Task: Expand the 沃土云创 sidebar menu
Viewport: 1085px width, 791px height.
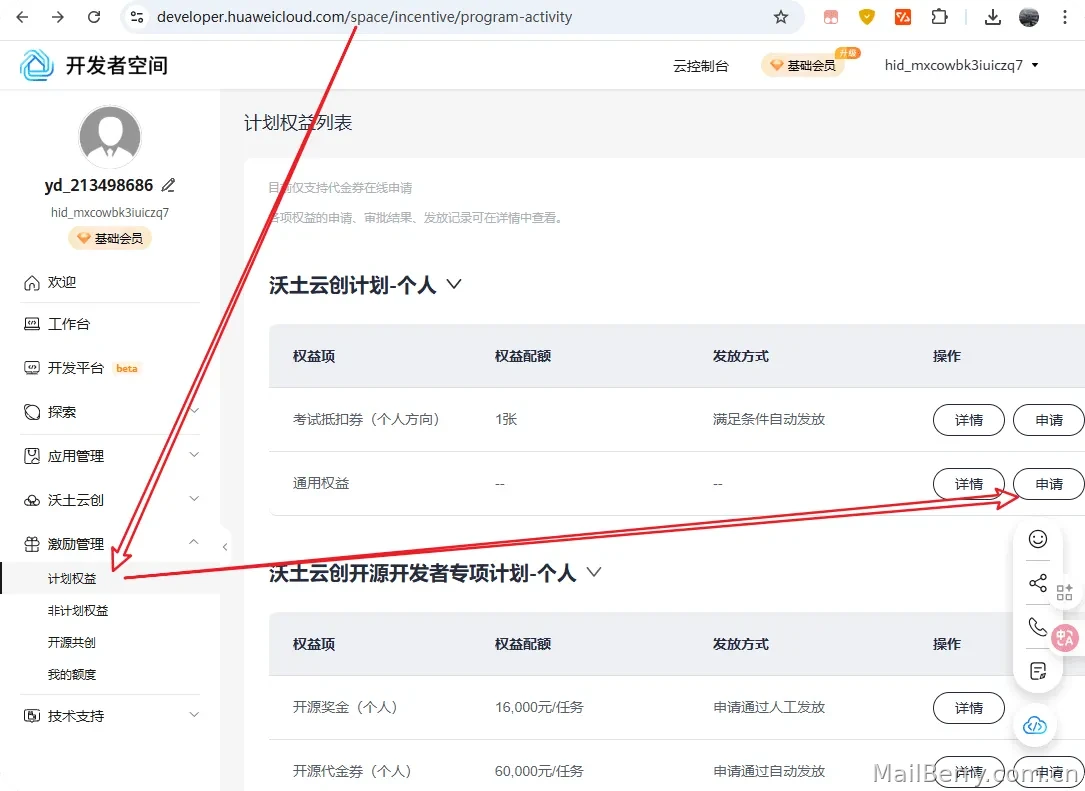Action: (111, 500)
